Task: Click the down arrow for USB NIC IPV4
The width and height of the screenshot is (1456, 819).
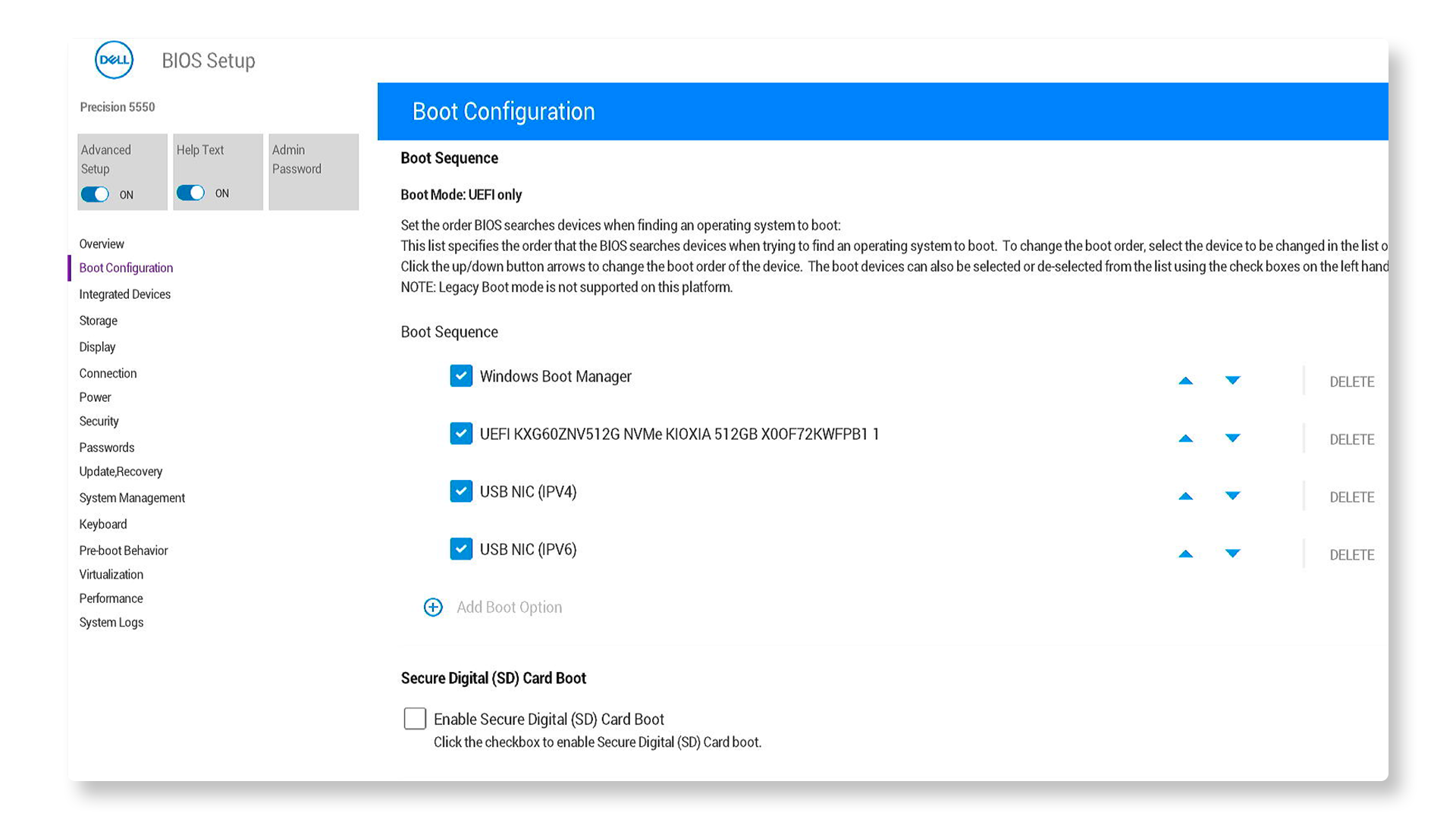Action: [1231, 495]
